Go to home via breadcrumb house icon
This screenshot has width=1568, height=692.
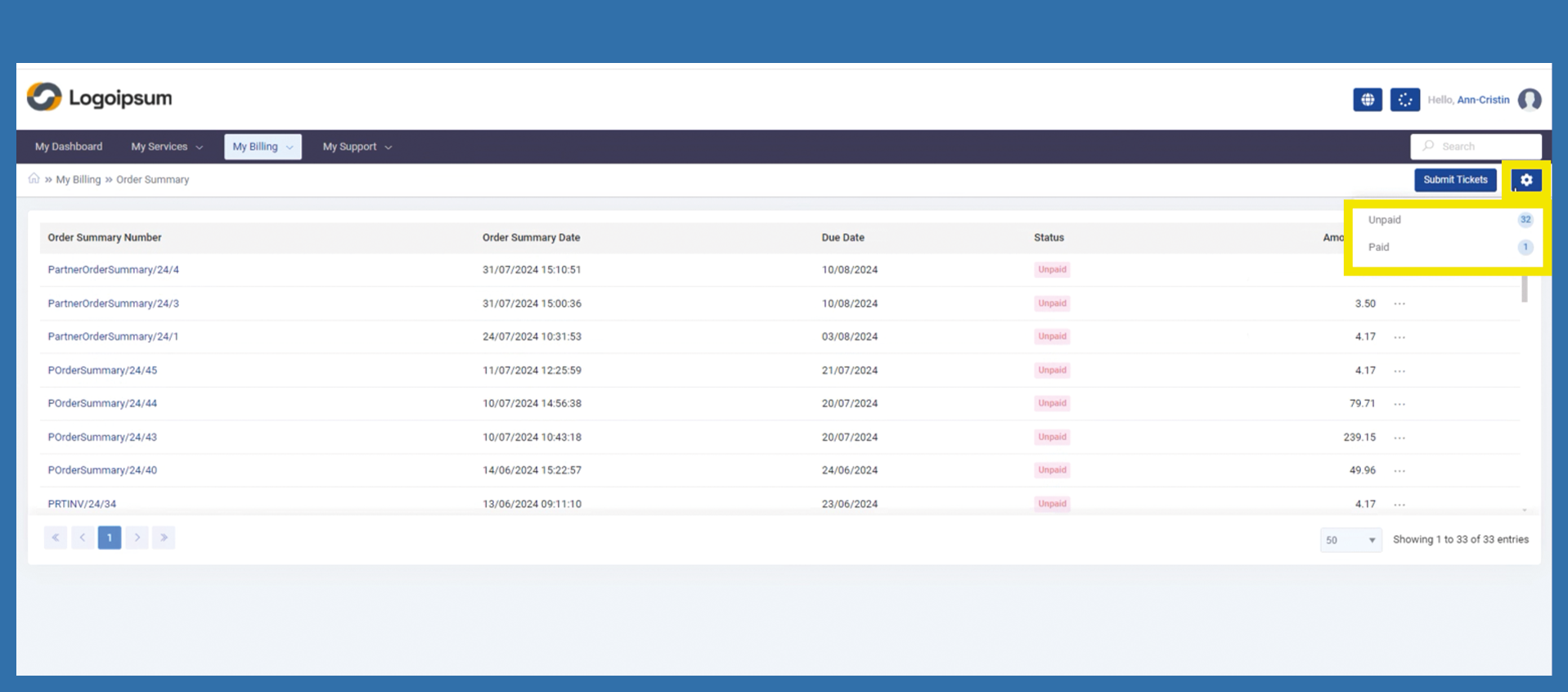tap(34, 178)
